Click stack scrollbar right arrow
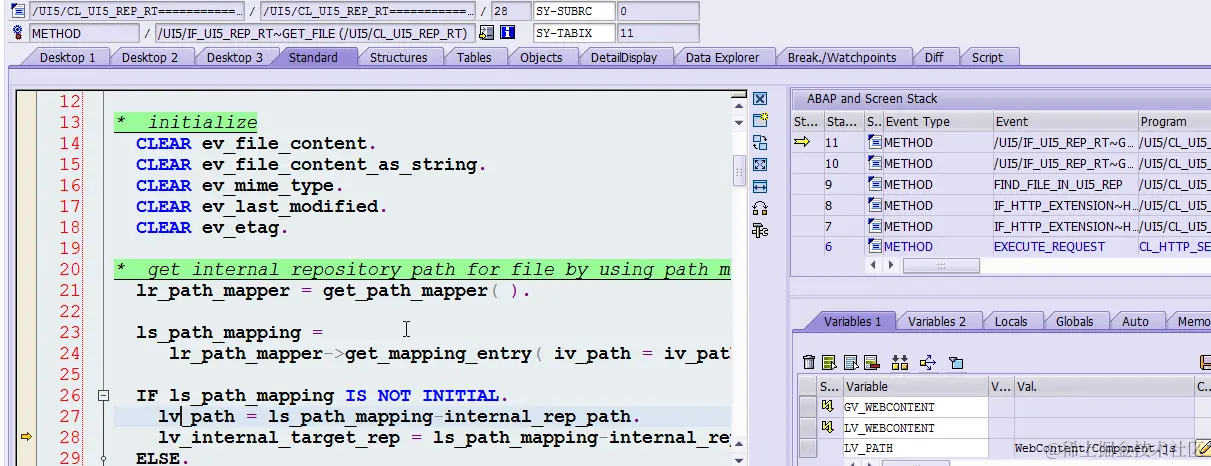This screenshot has width=1211, height=466. coord(891,265)
